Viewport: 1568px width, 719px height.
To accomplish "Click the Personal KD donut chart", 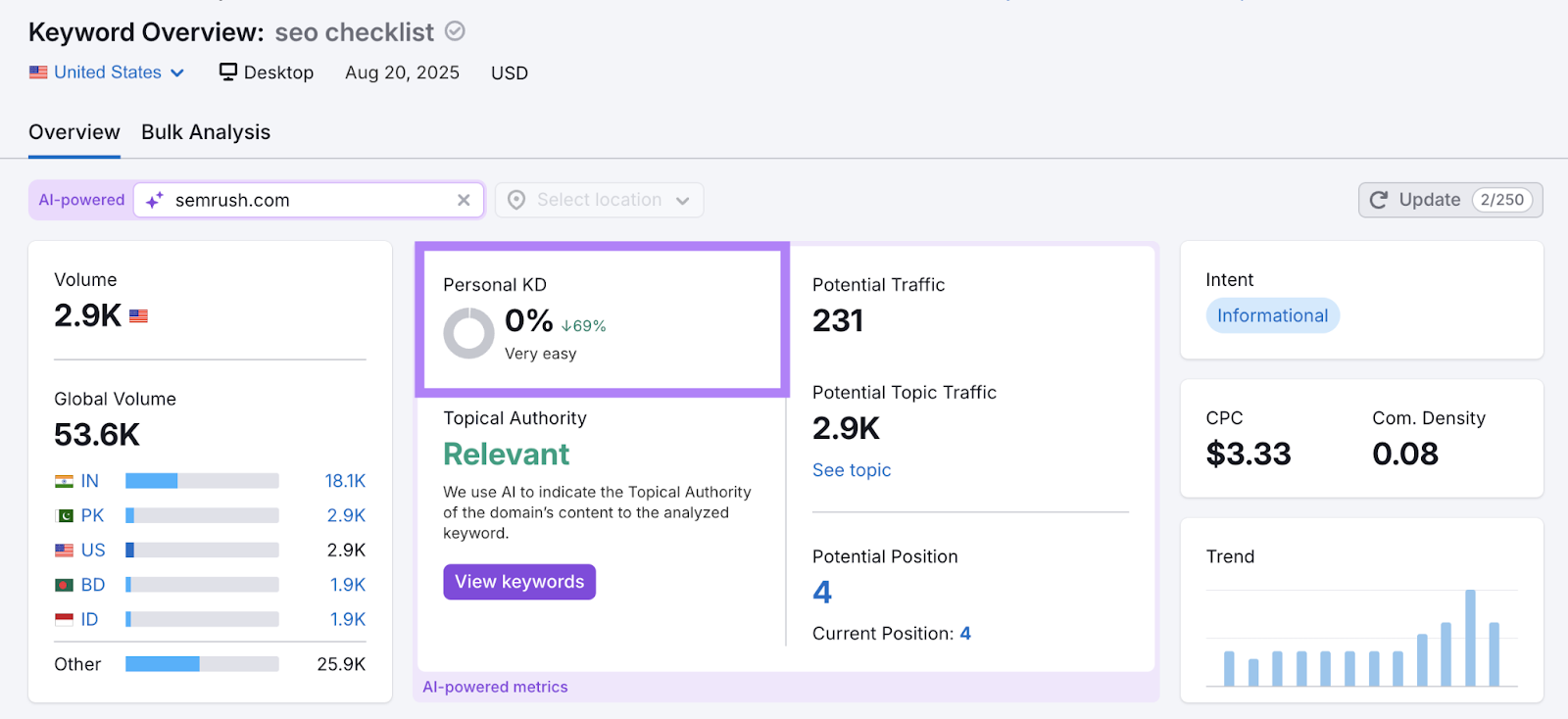I will (468, 333).
